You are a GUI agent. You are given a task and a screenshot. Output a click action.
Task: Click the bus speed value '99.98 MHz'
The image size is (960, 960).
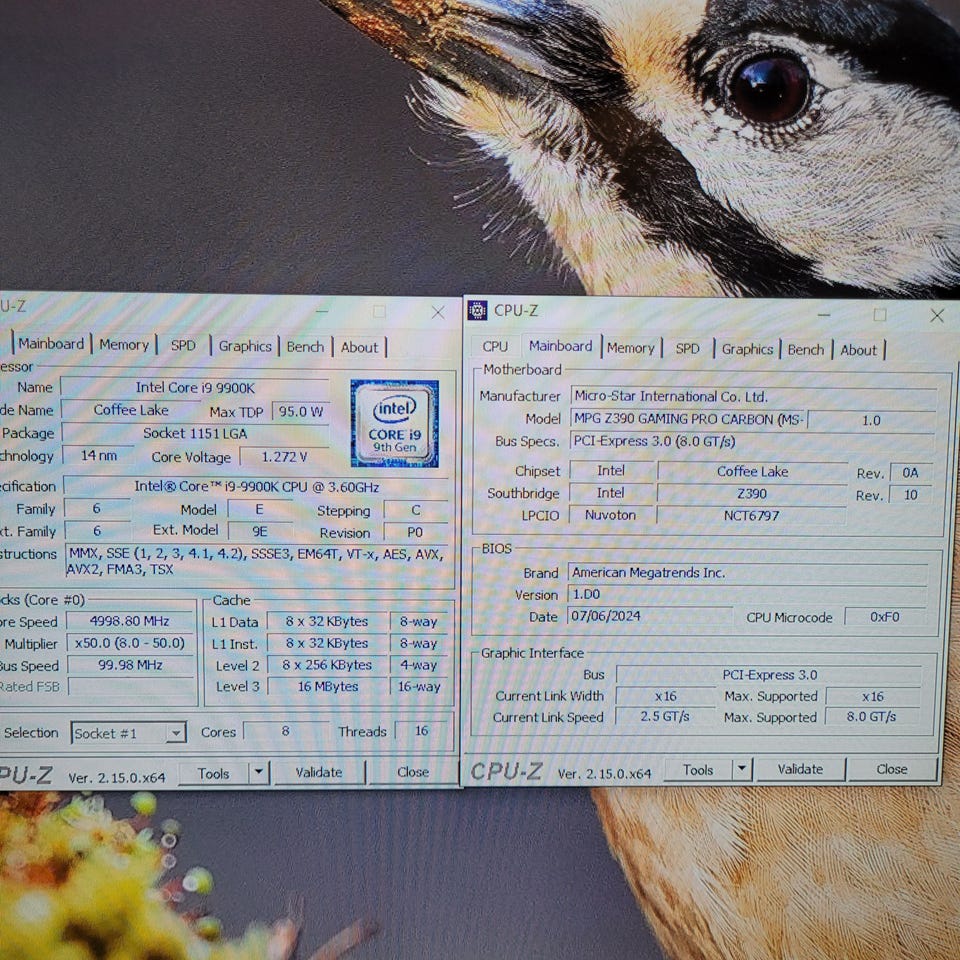130,665
